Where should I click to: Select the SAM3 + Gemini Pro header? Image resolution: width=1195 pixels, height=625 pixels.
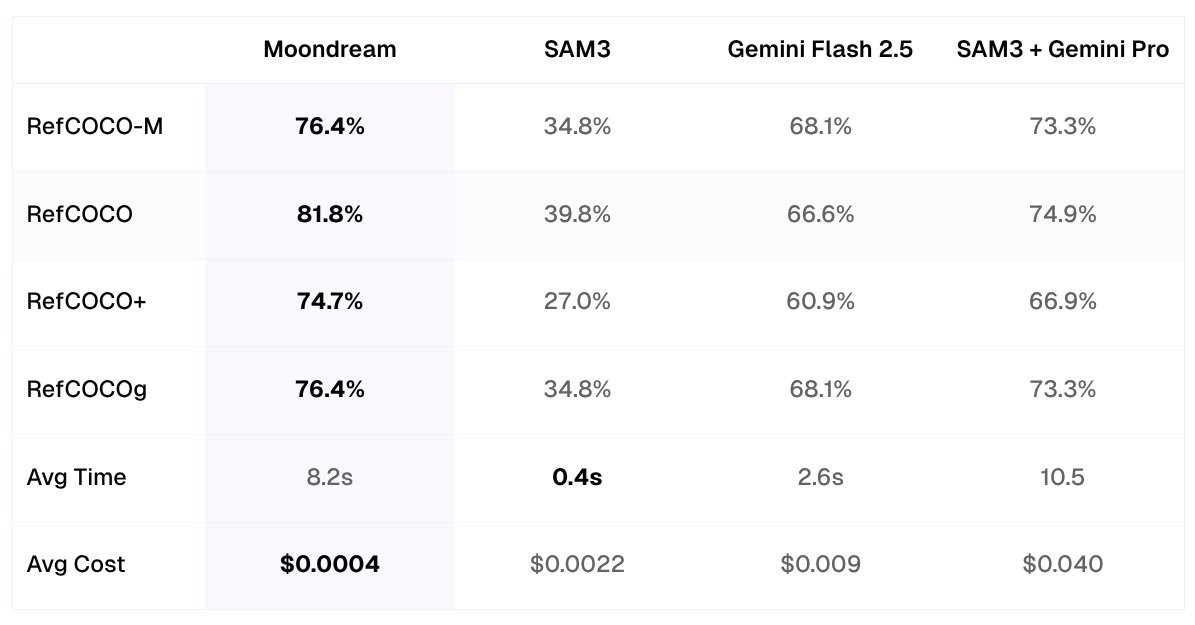point(1062,49)
